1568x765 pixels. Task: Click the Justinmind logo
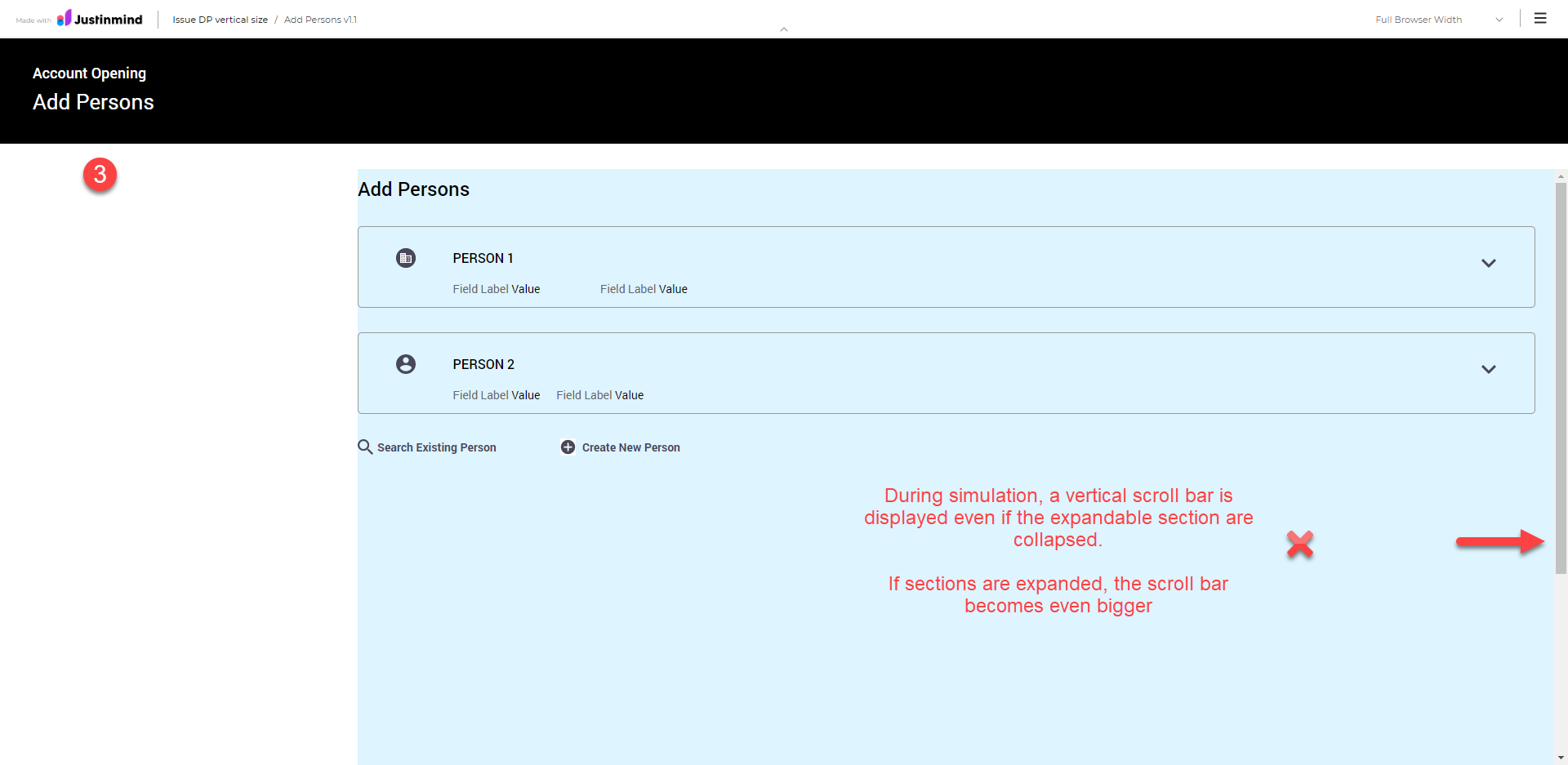tap(100, 19)
